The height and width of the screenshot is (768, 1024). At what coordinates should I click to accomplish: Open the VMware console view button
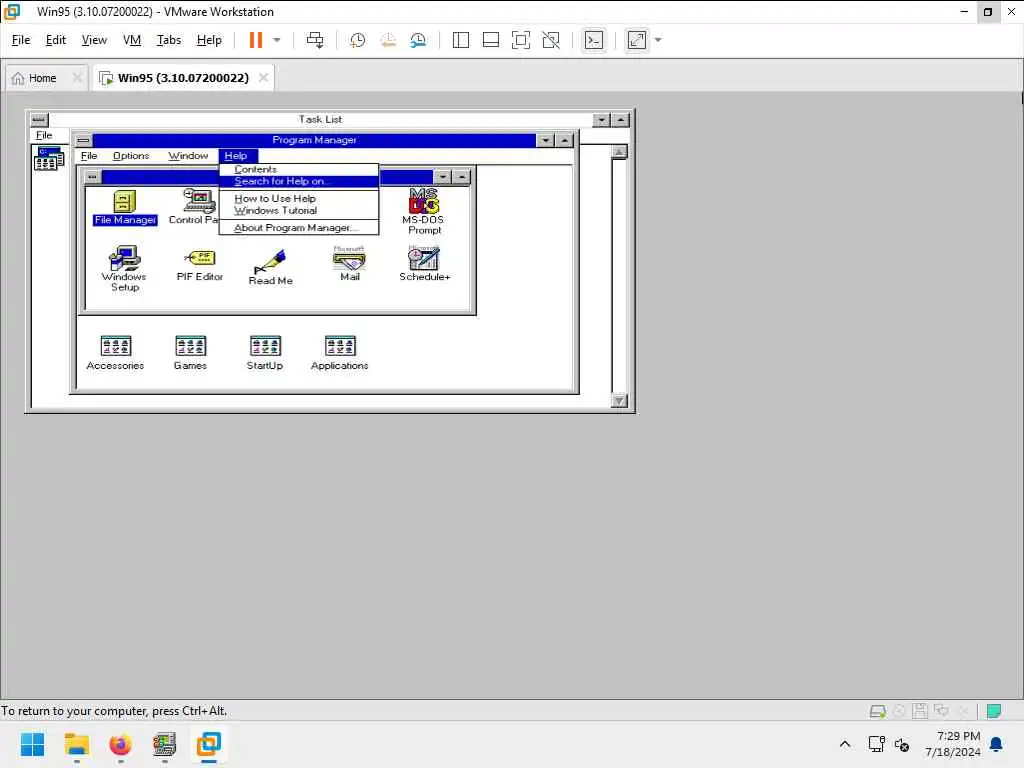594,40
